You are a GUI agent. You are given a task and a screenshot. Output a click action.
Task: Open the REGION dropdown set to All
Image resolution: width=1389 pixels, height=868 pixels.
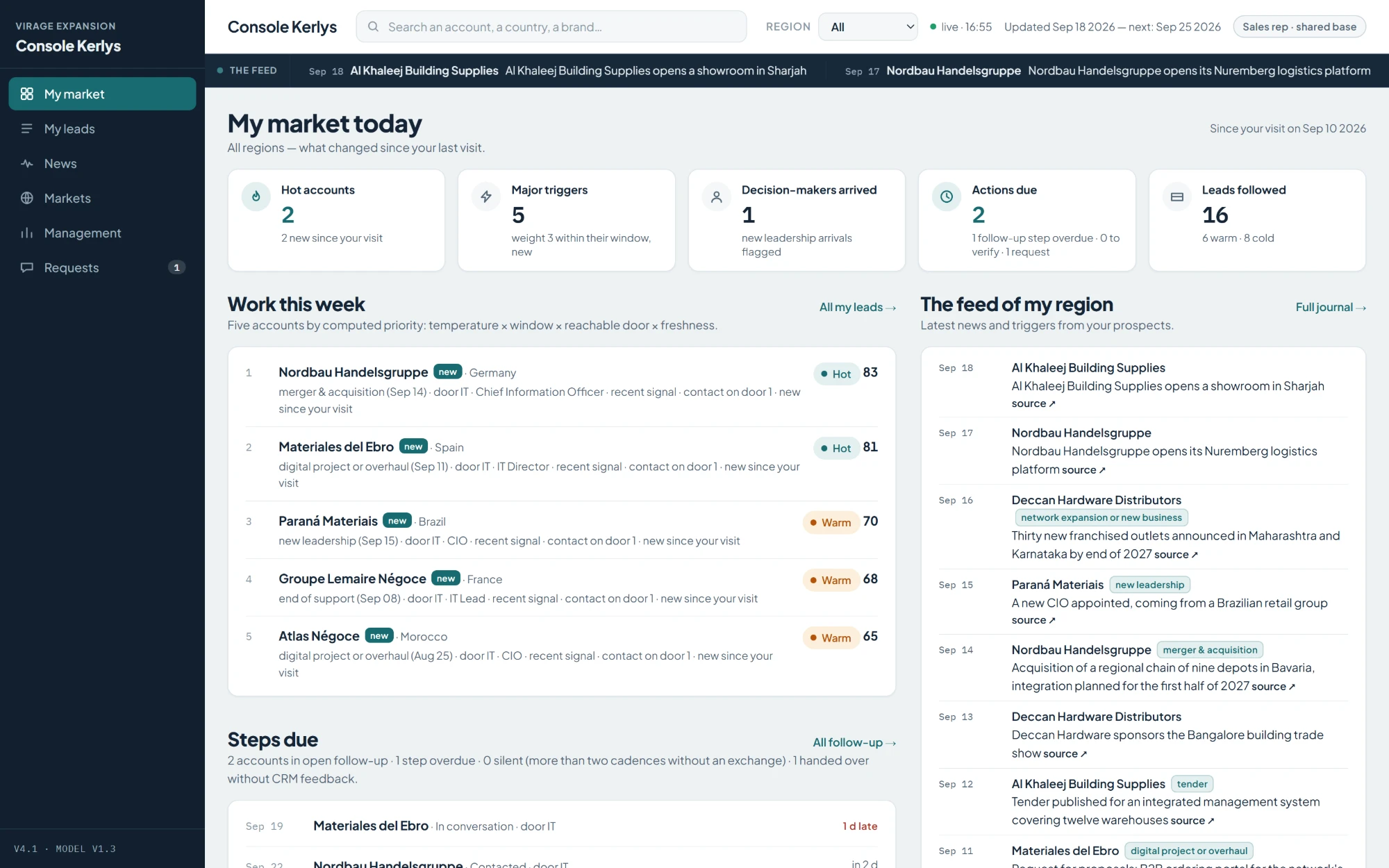click(x=867, y=27)
